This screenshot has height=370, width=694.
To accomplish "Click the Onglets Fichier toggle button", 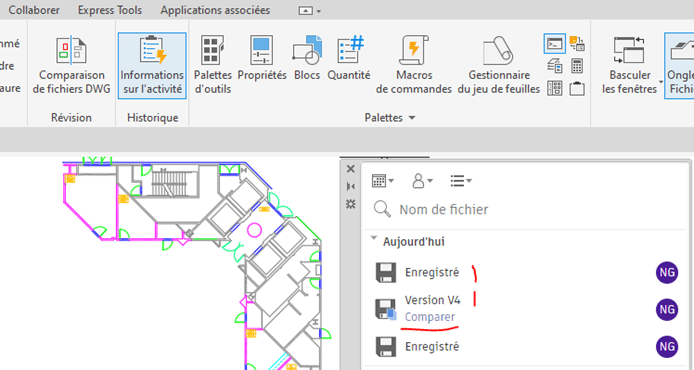I will 679,66.
